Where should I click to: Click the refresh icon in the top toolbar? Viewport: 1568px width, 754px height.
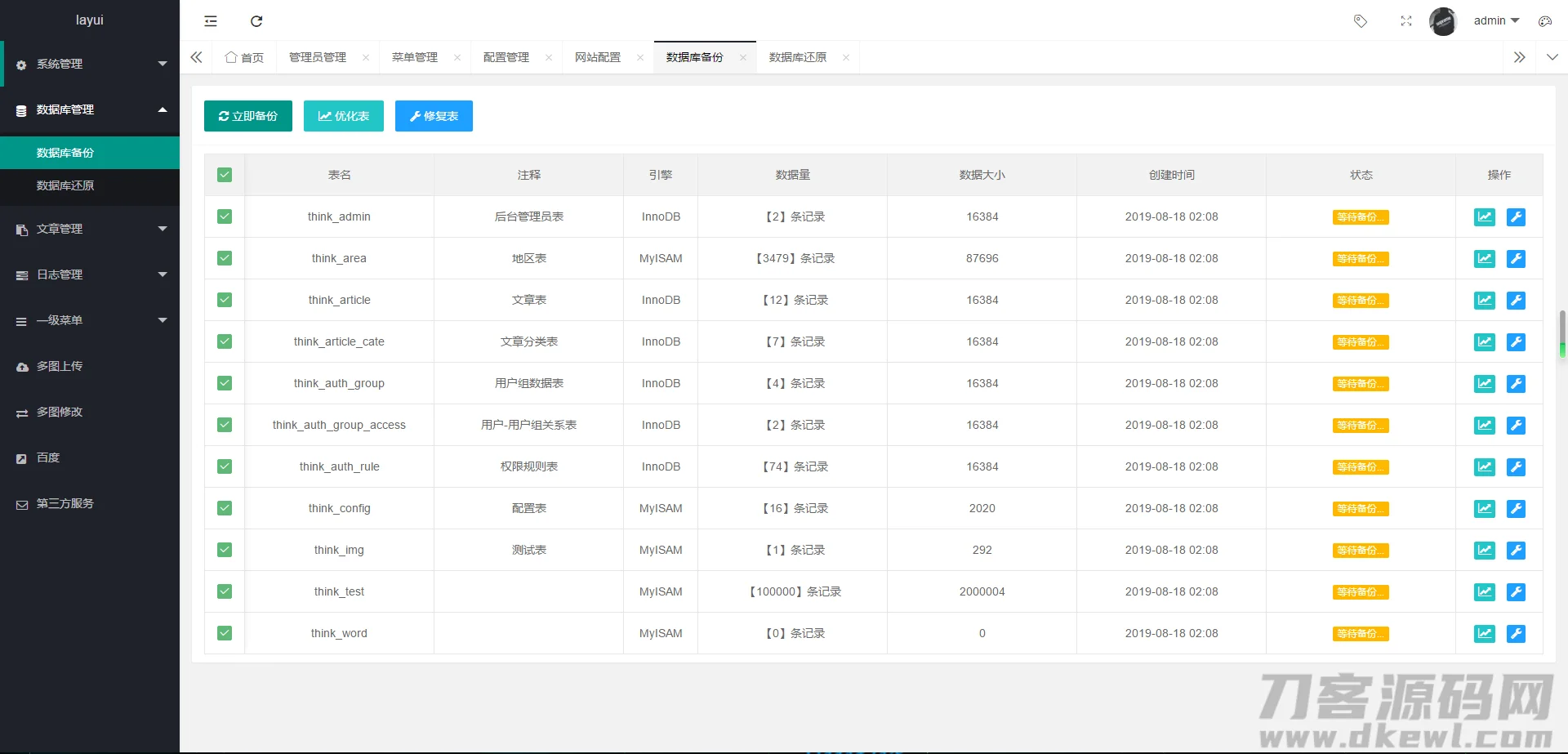pyautogui.click(x=256, y=21)
